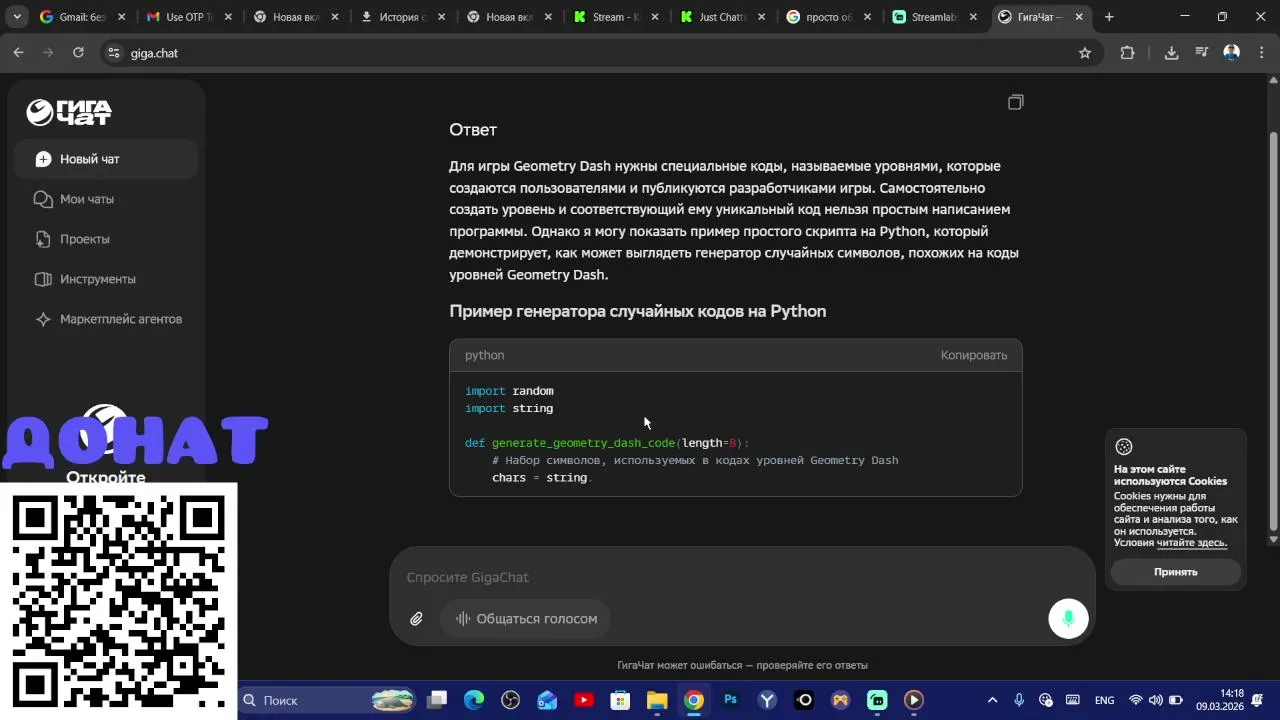Reload the giga.chat page
Image resolution: width=1280 pixels, height=720 pixels.
tap(78, 53)
